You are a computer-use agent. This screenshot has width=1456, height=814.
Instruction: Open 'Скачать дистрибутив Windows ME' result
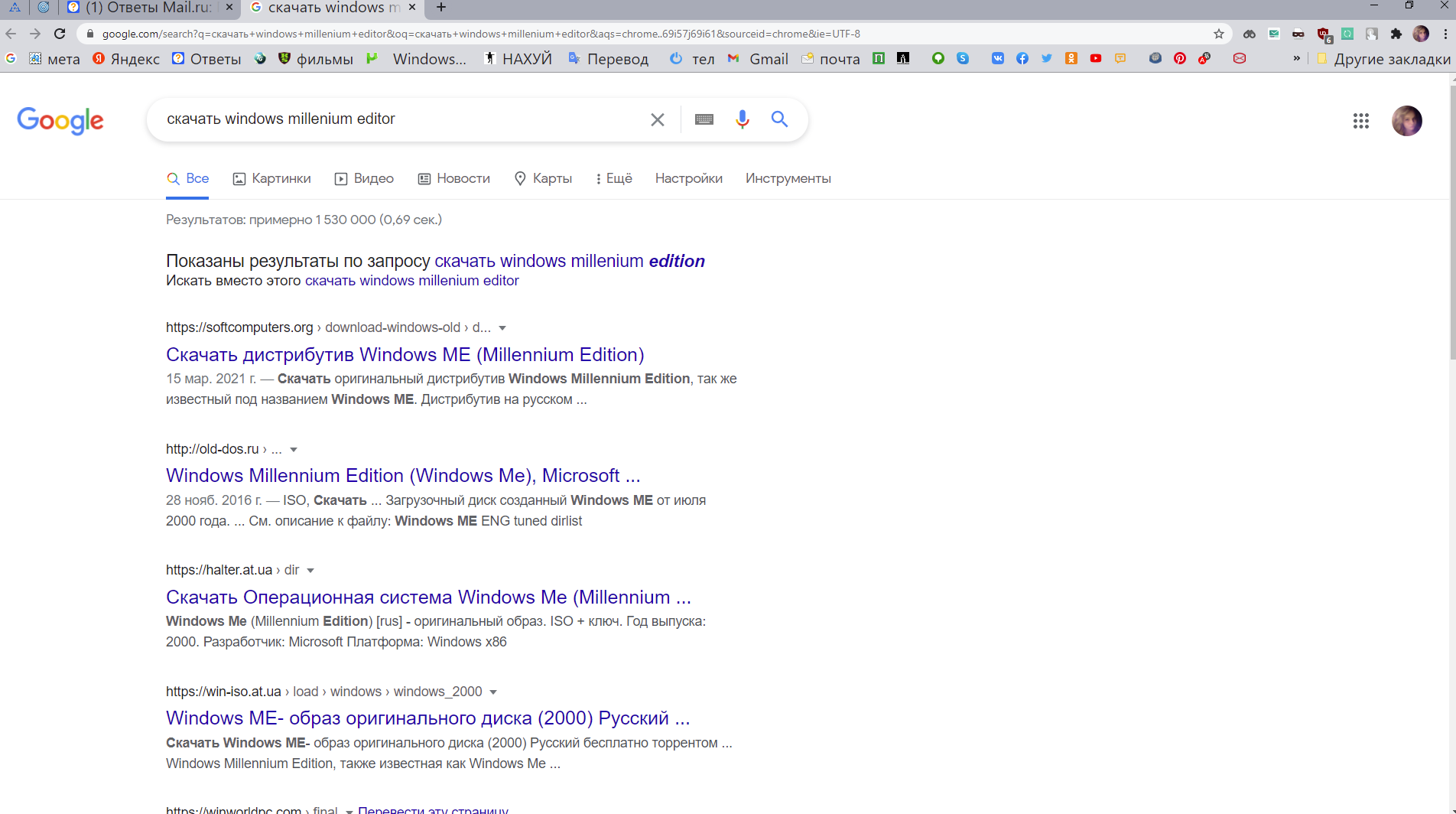(x=405, y=355)
